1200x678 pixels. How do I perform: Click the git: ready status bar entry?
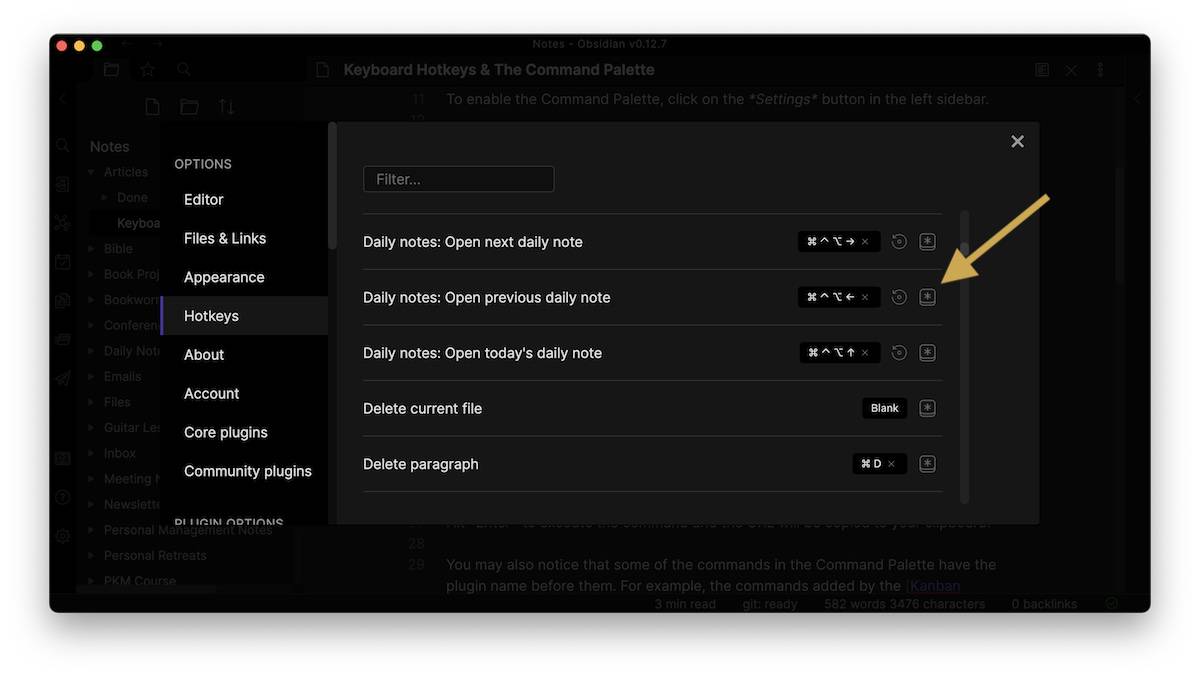tap(770, 604)
